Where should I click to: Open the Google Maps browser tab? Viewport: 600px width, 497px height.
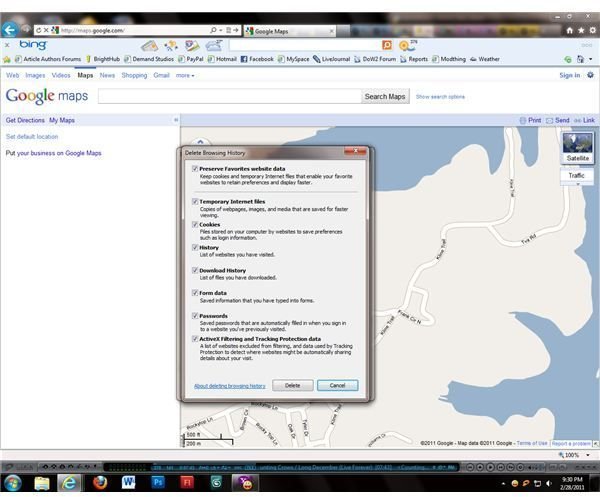pyautogui.click(x=290, y=31)
